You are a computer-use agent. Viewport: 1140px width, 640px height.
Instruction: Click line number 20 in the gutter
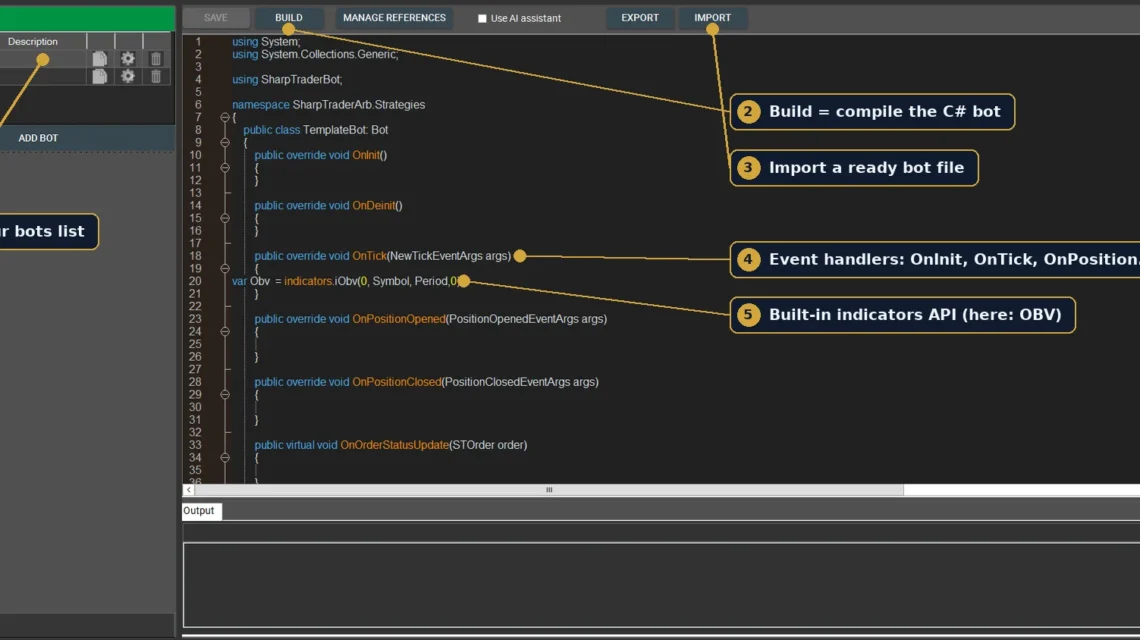pyautogui.click(x=195, y=281)
